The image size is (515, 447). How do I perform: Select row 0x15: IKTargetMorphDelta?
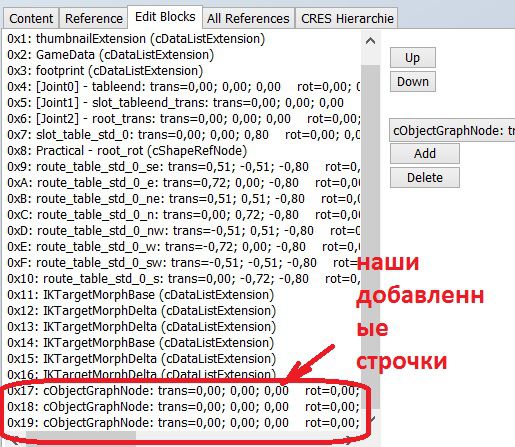(x=182, y=359)
